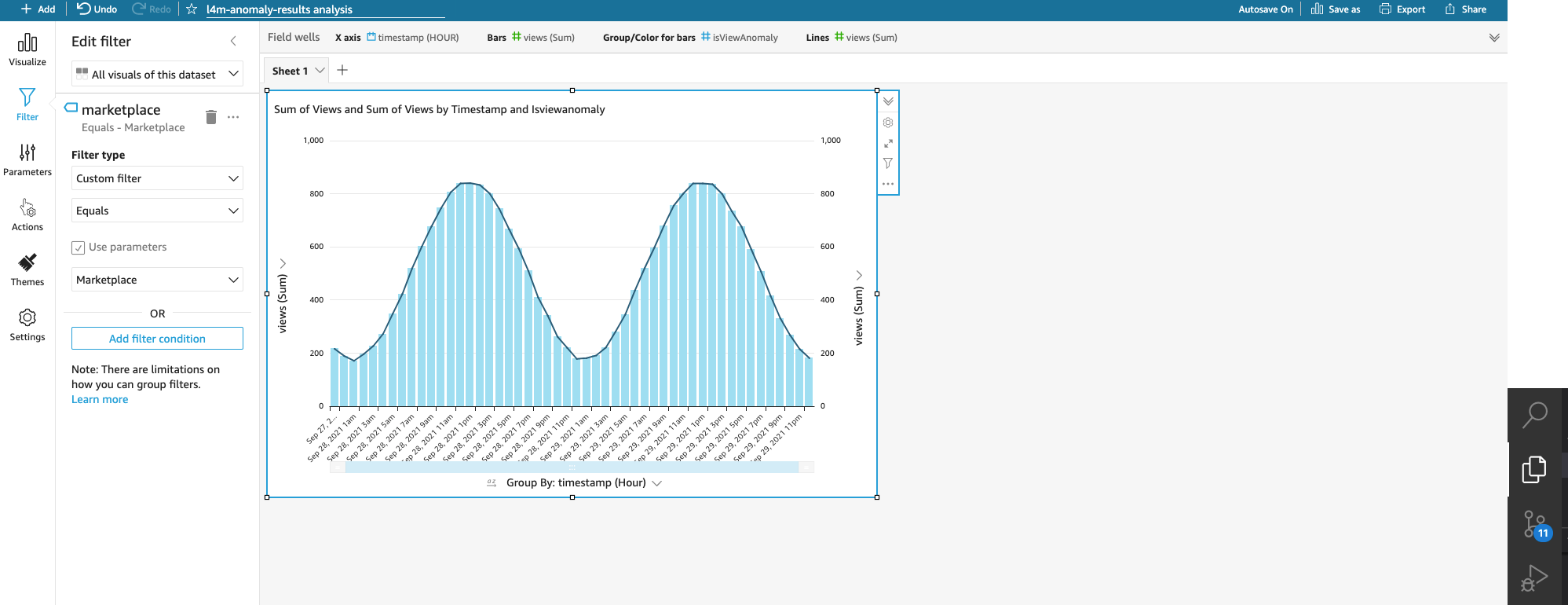Open the Export menu

click(1402, 9)
